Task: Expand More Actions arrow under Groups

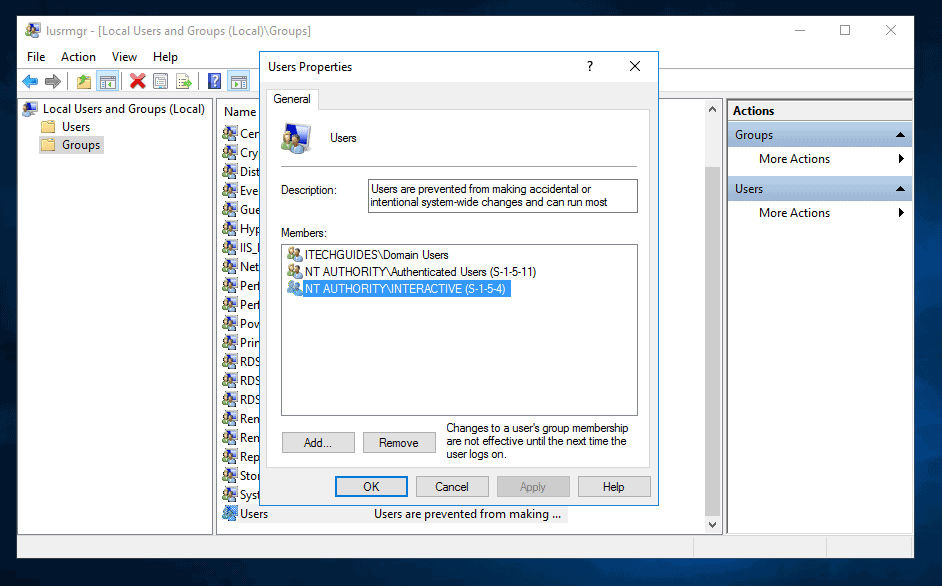Action: point(901,159)
